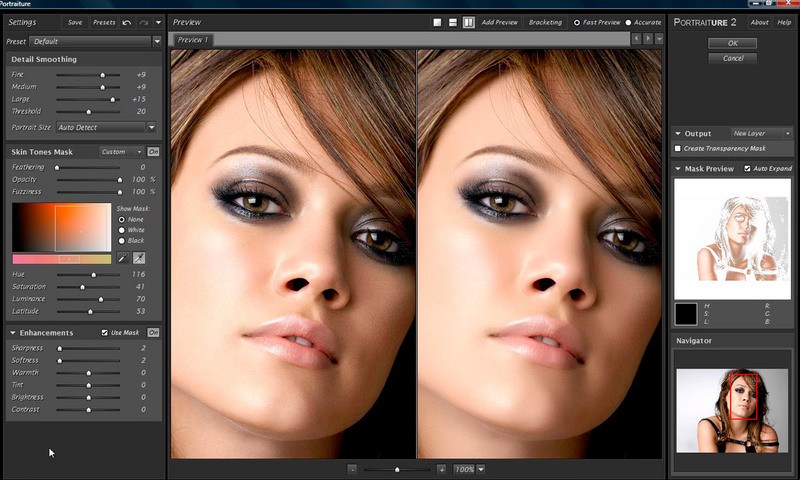Click the Brightness slider handle
Image resolution: width=800 pixels, height=480 pixels.
[x=89, y=397]
